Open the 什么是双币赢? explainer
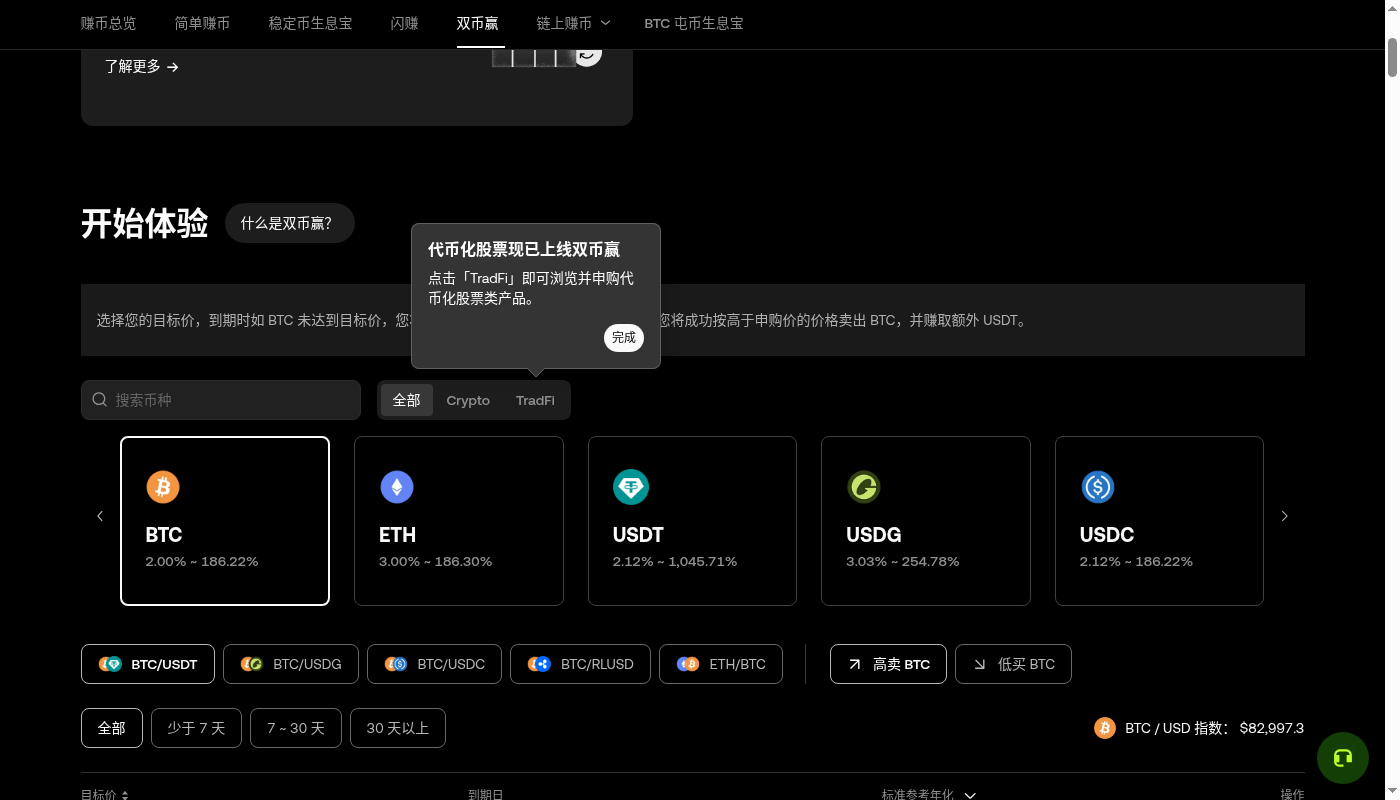Viewport: 1400px width, 800px height. pyautogui.click(x=290, y=224)
